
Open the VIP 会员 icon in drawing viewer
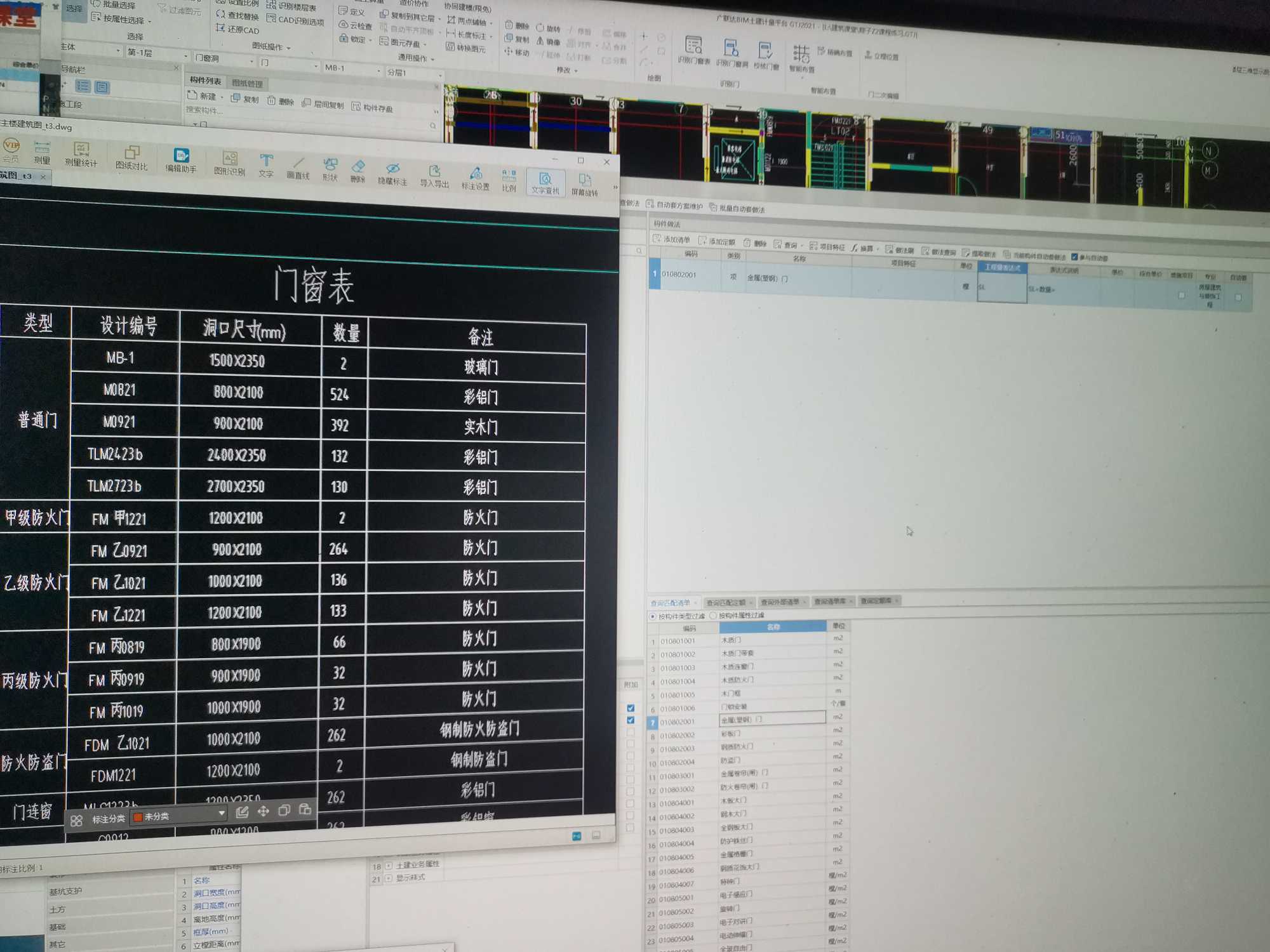11,150
